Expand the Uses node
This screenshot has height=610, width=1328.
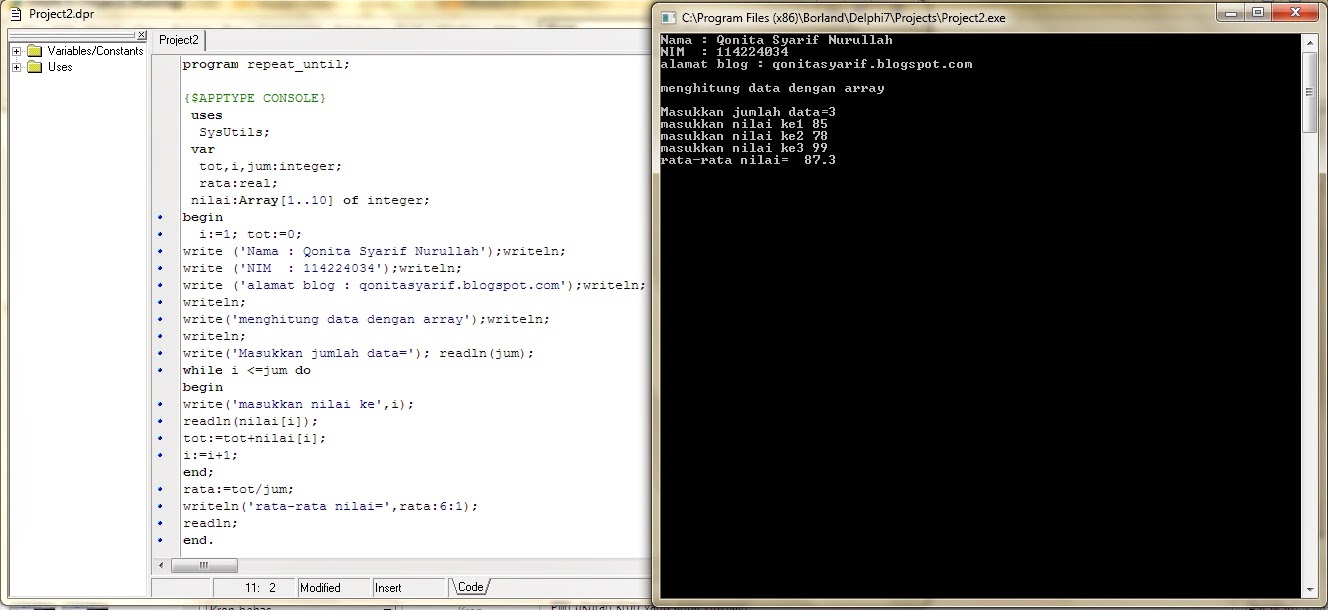click(x=14, y=67)
